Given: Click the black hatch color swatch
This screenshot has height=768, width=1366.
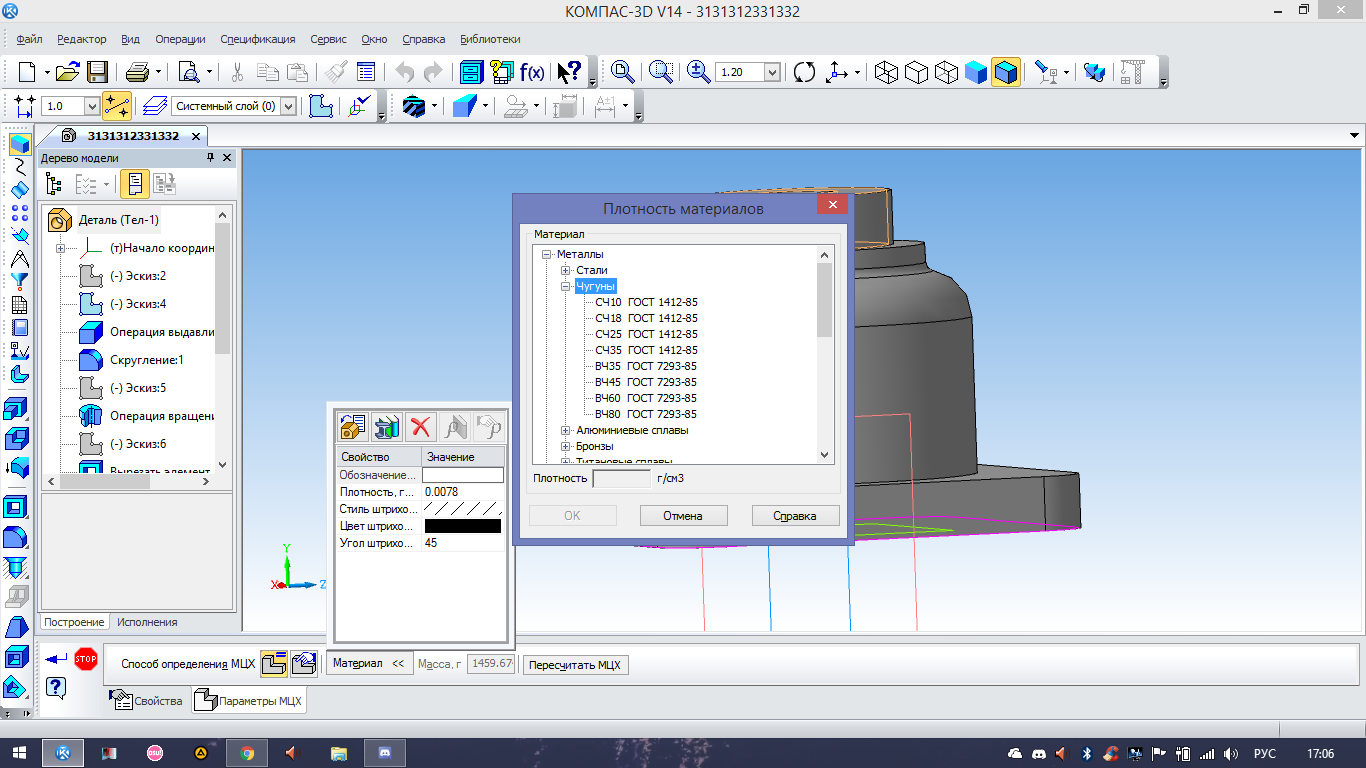Looking at the screenshot, I should click(463, 526).
